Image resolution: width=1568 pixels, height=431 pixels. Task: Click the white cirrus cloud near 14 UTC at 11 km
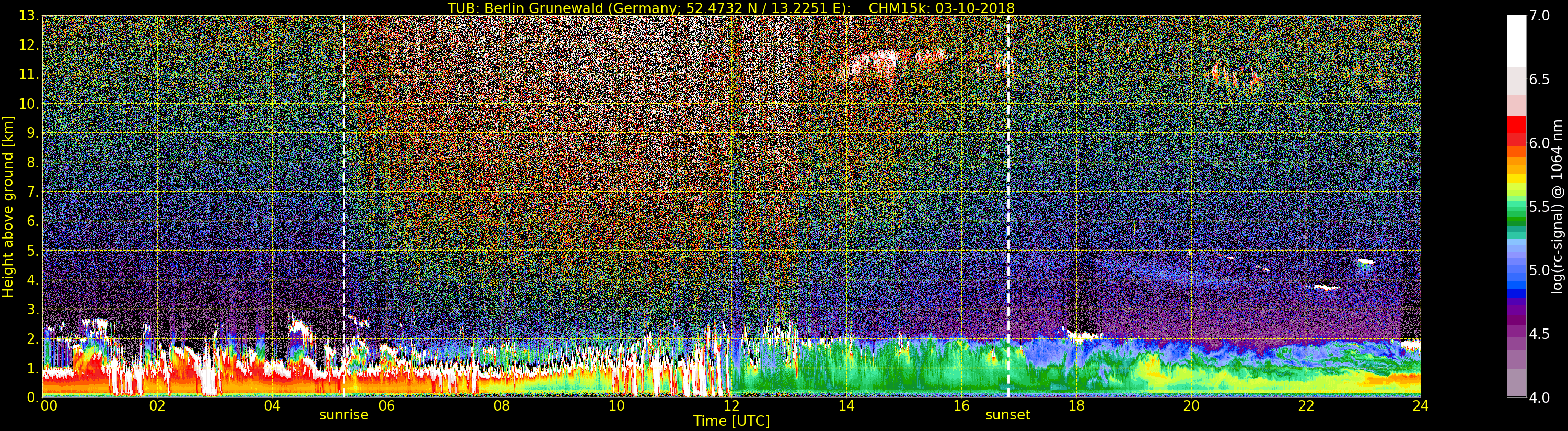click(875, 64)
